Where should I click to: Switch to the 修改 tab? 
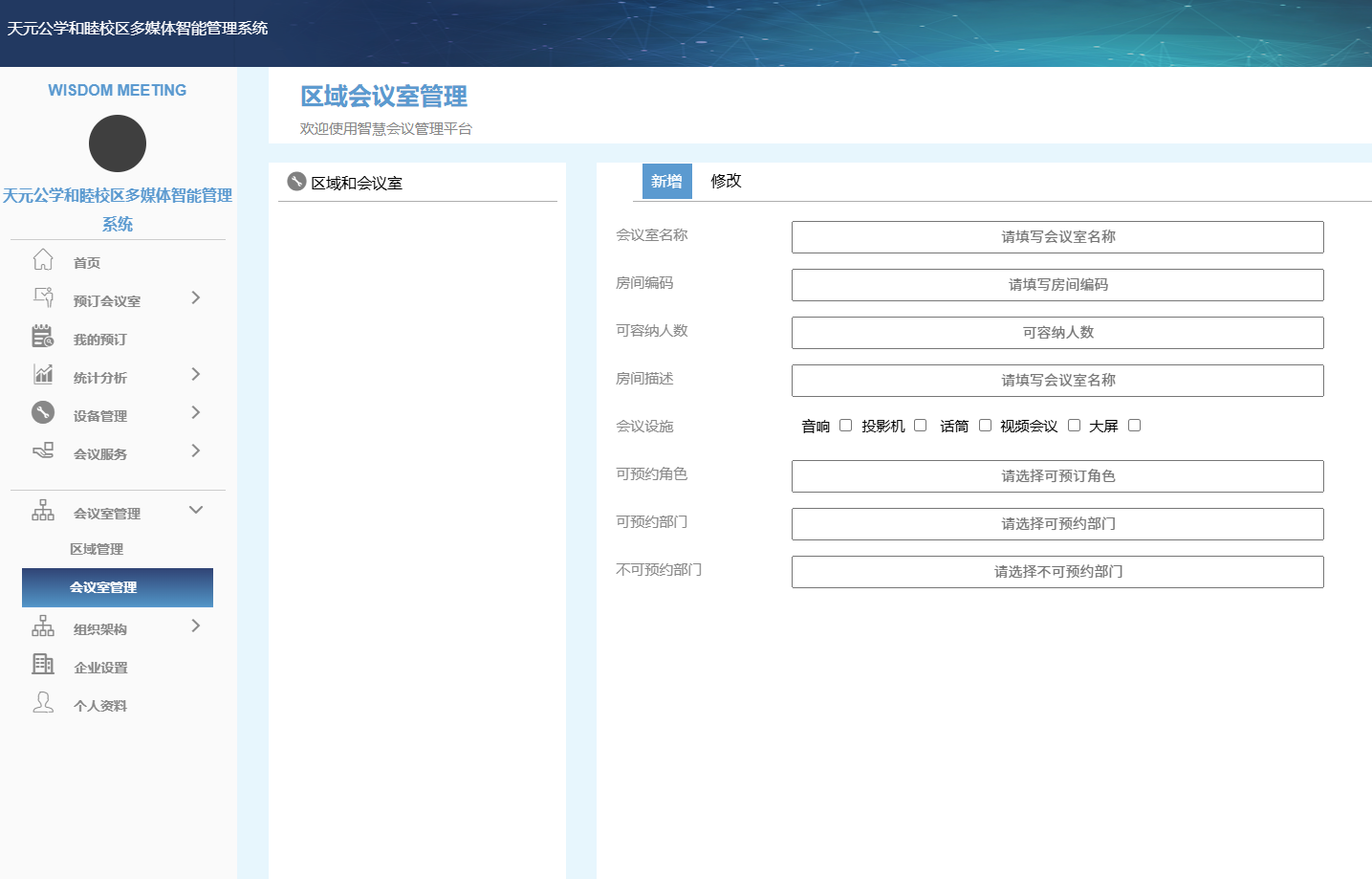[726, 181]
